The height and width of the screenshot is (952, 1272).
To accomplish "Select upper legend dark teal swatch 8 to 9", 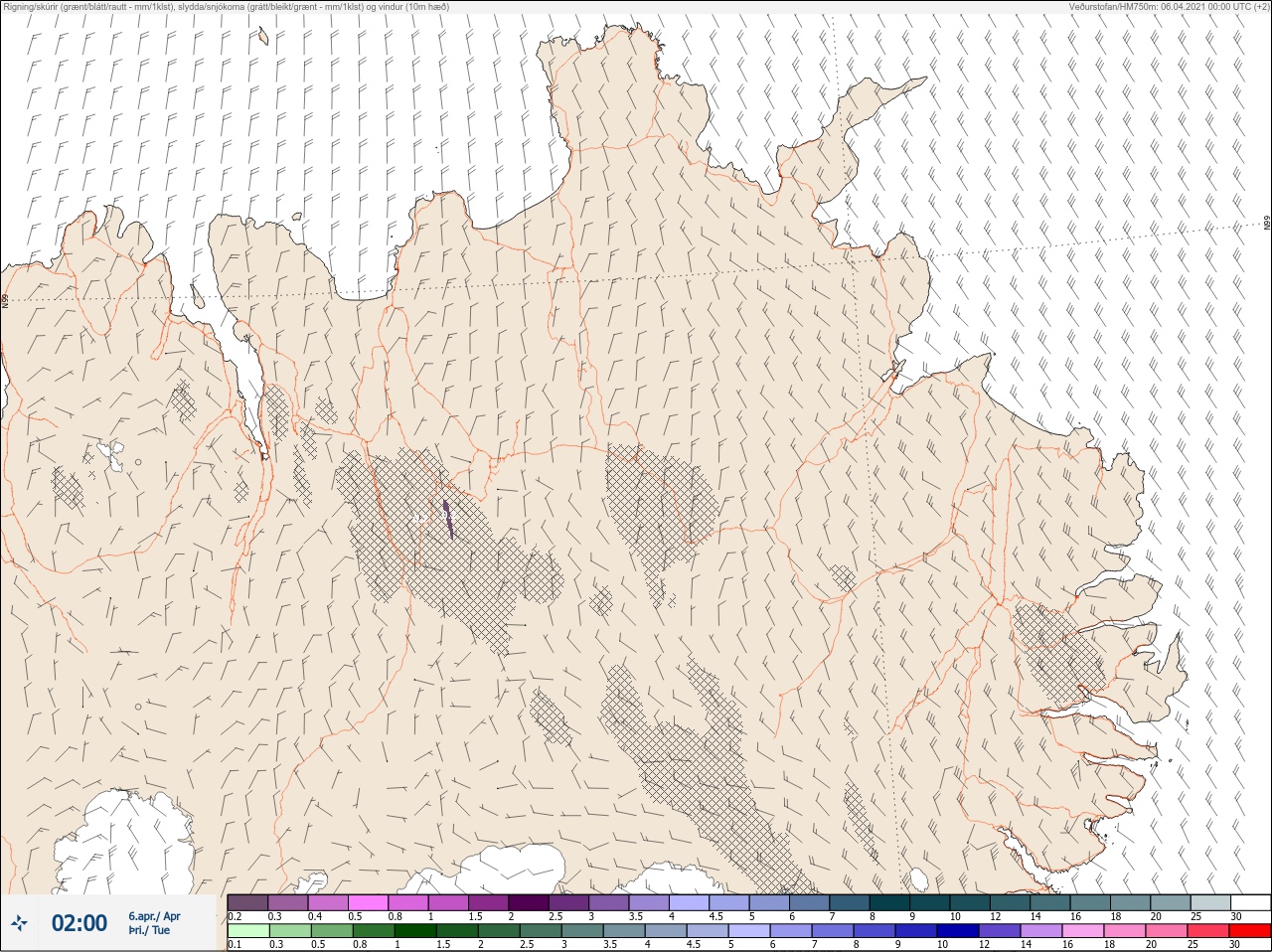I will (x=889, y=903).
